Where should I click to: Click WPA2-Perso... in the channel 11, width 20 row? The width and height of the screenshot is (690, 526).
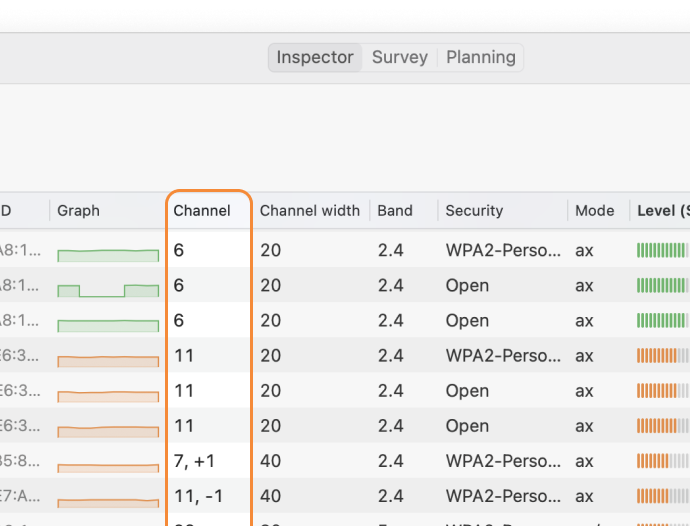pyautogui.click(x=503, y=355)
